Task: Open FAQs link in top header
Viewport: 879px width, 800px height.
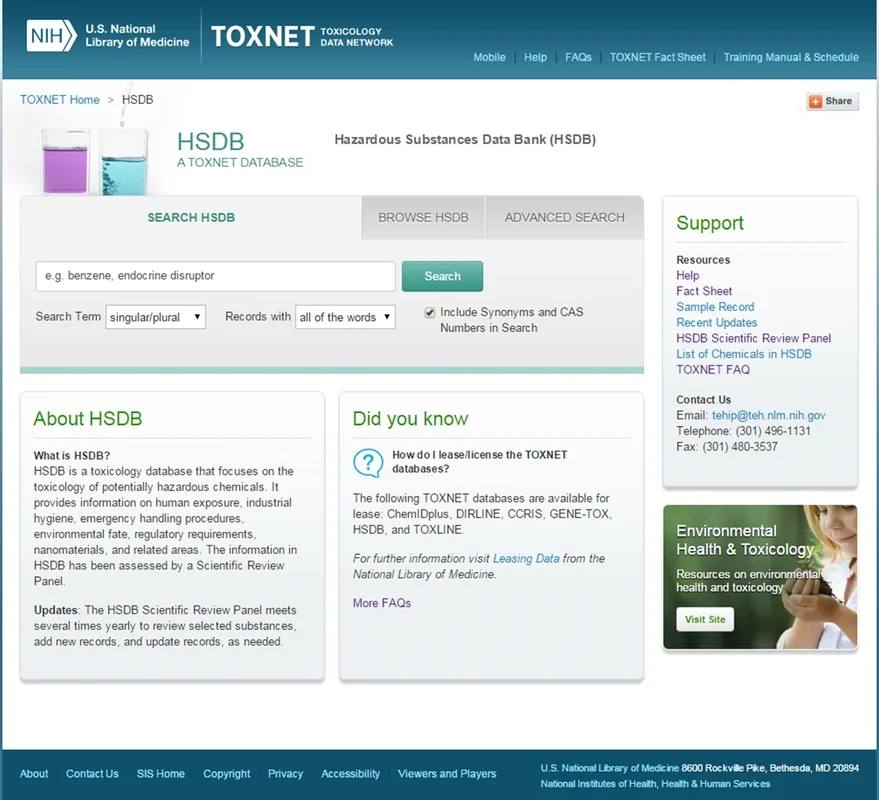Action: pos(578,57)
